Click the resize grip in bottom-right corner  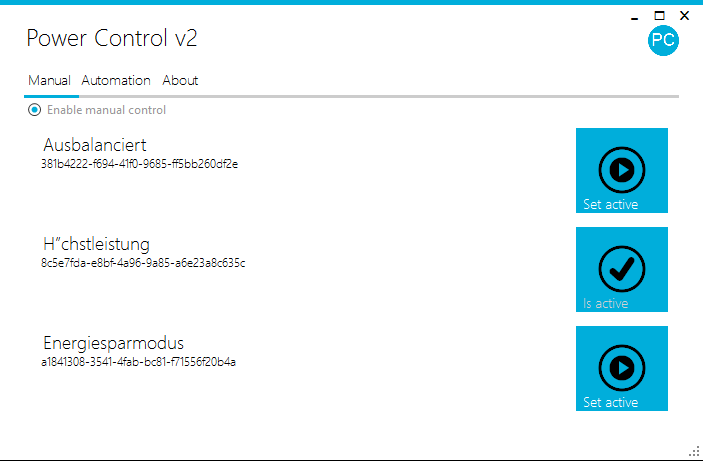693,451
